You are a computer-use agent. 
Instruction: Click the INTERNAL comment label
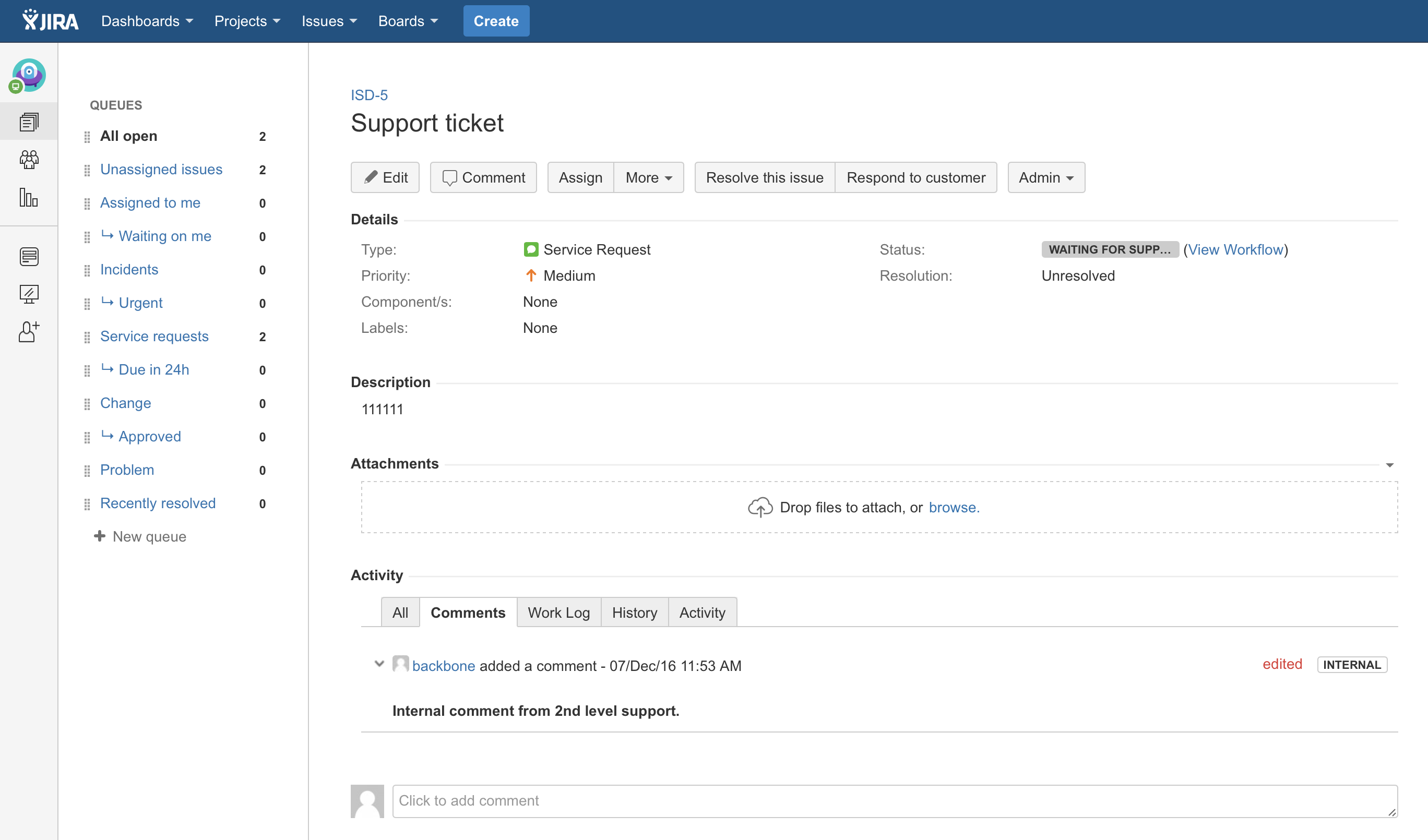pyautogui.click(x=1352, y=664)
